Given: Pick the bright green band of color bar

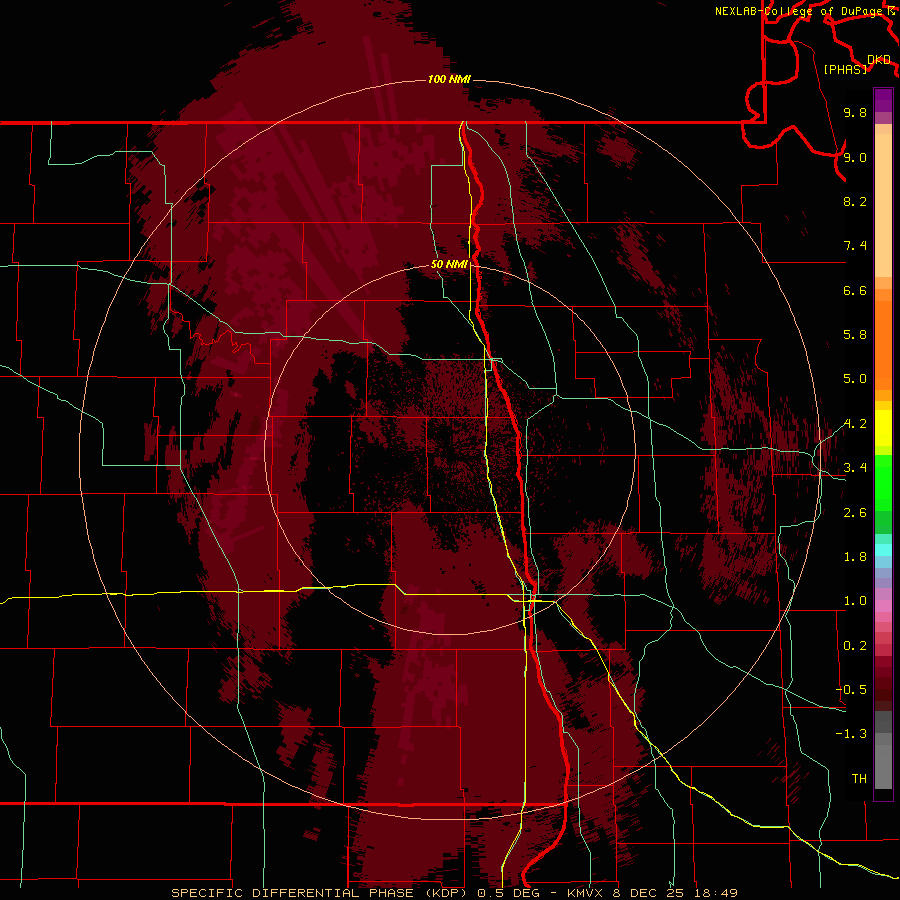Looking at the screenshot, I should coord(883,483).
